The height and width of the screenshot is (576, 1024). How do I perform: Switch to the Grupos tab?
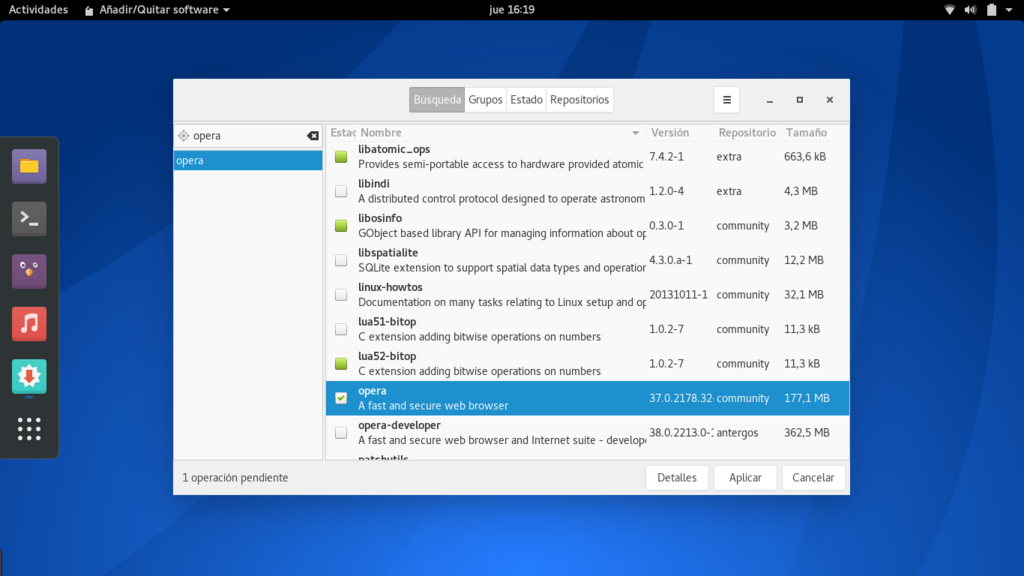[x=485, y=100]
